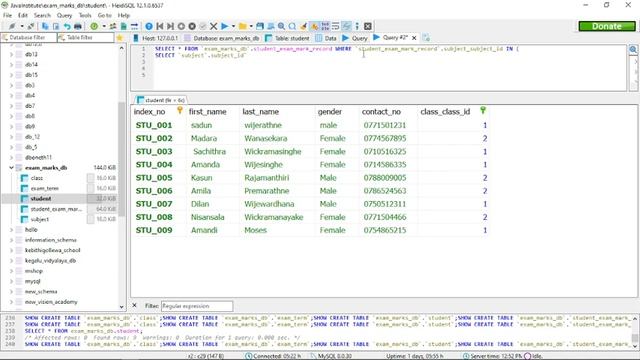
Task: Click the Database filter input
Action: [29, 38]
